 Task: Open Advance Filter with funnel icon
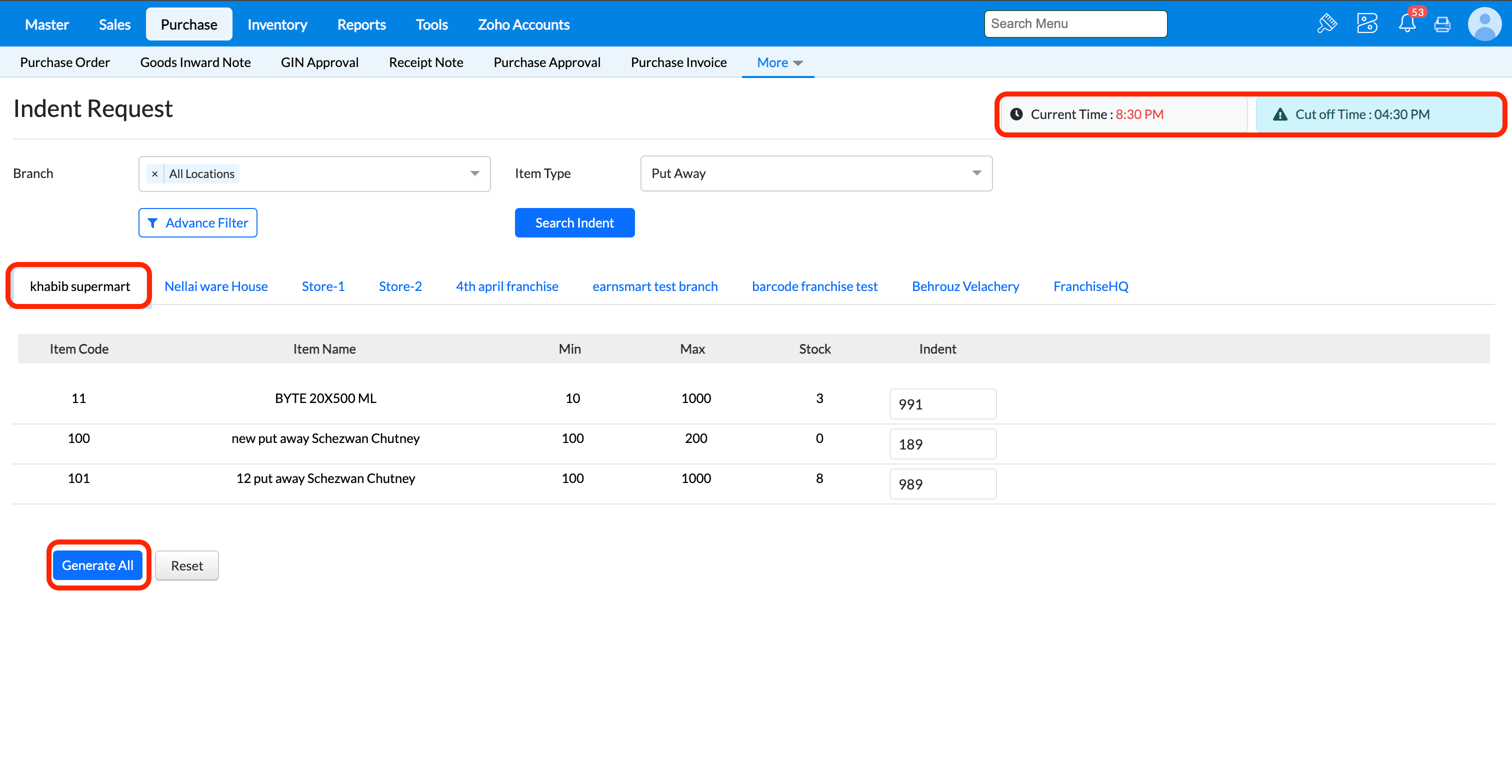pos(198,223)
